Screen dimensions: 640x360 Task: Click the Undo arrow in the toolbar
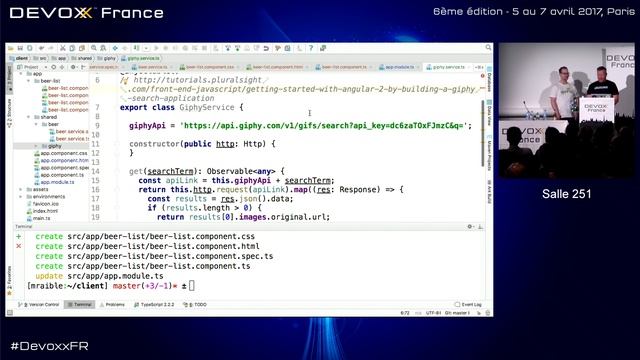click(x=41, y=48)
